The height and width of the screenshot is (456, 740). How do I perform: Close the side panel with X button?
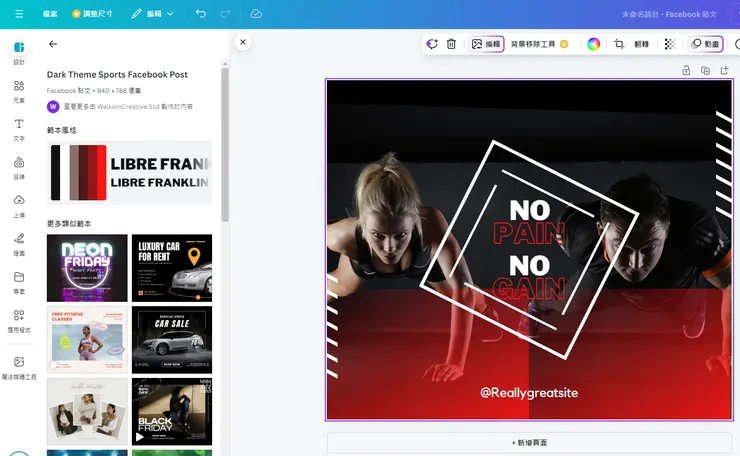point(243,42)
